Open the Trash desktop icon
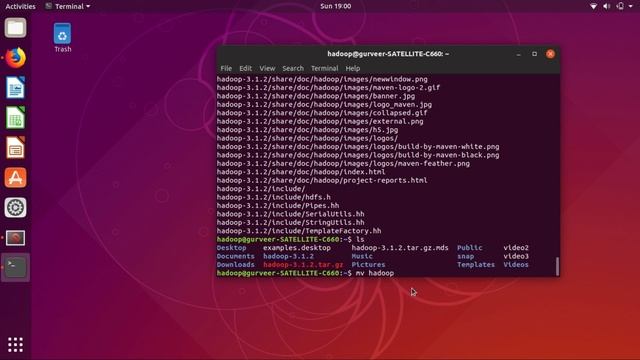The height and width of the screenshot is (360, 640). (x=62, y=38)
